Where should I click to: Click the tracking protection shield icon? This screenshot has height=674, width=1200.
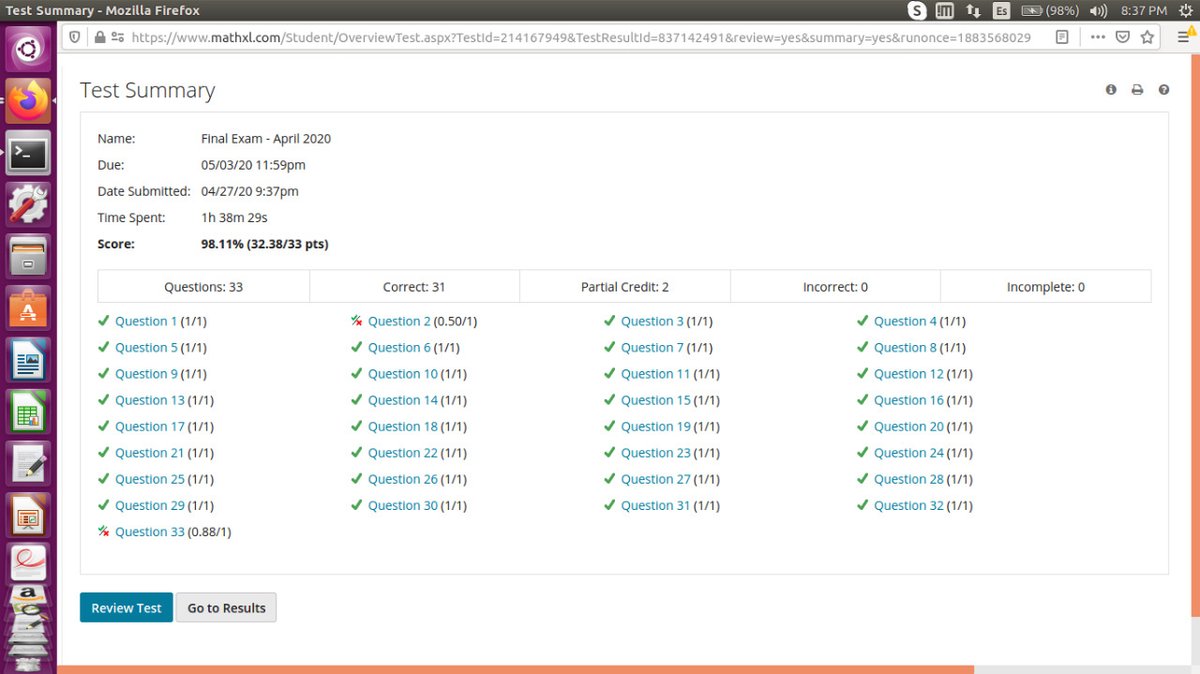[x=75, y=37]
